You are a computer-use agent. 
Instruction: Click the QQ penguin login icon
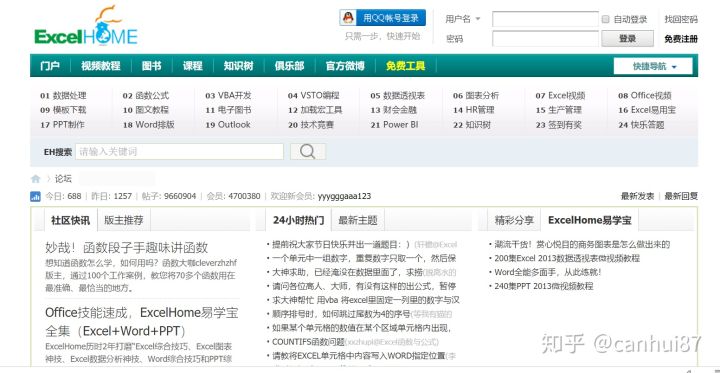pyautogui.click(x=348, y=18)
